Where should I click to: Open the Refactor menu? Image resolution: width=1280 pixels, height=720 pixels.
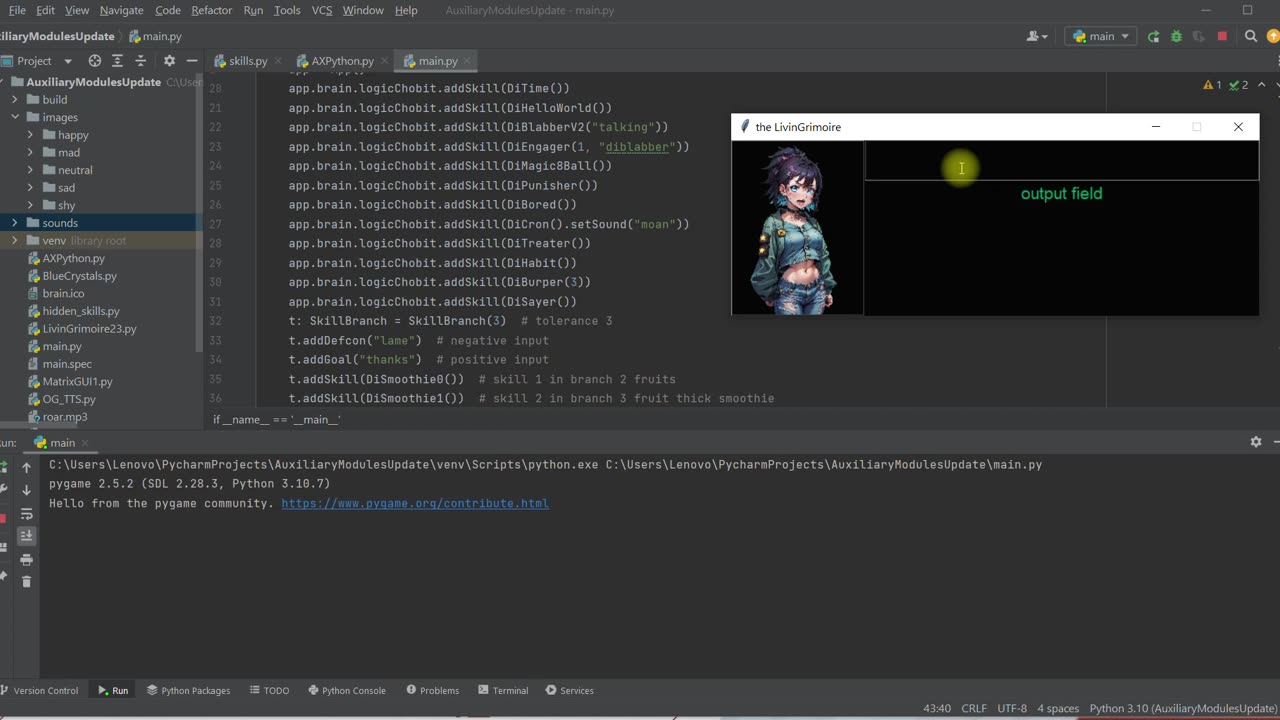(211, 10)
